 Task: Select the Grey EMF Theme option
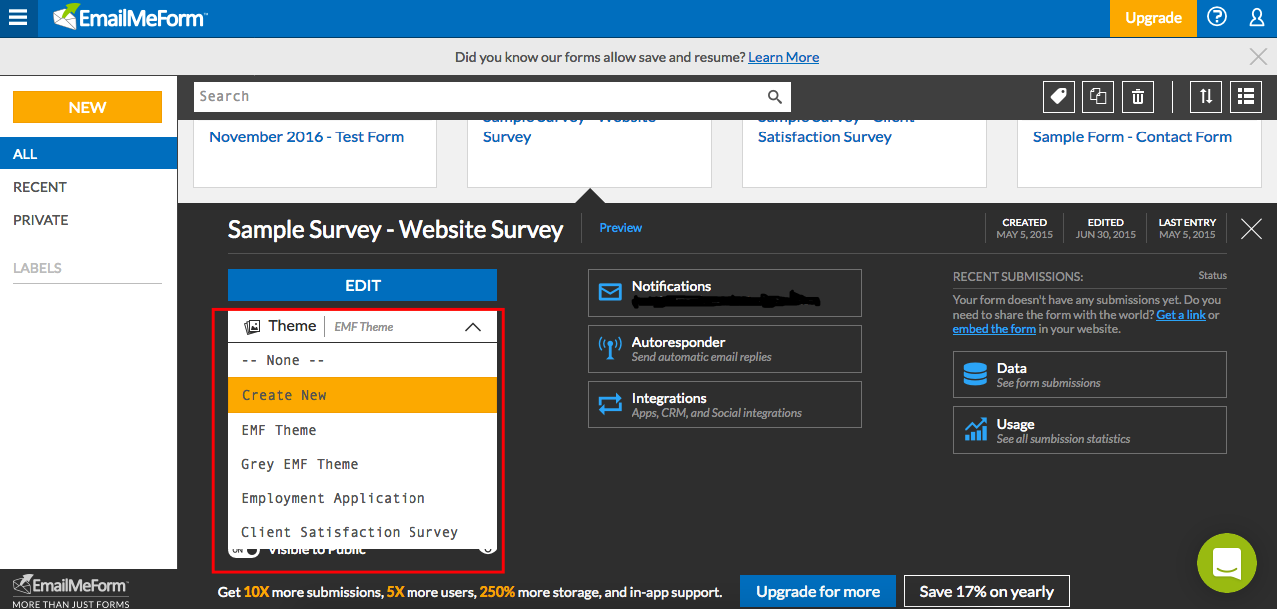tap(362, 464)
